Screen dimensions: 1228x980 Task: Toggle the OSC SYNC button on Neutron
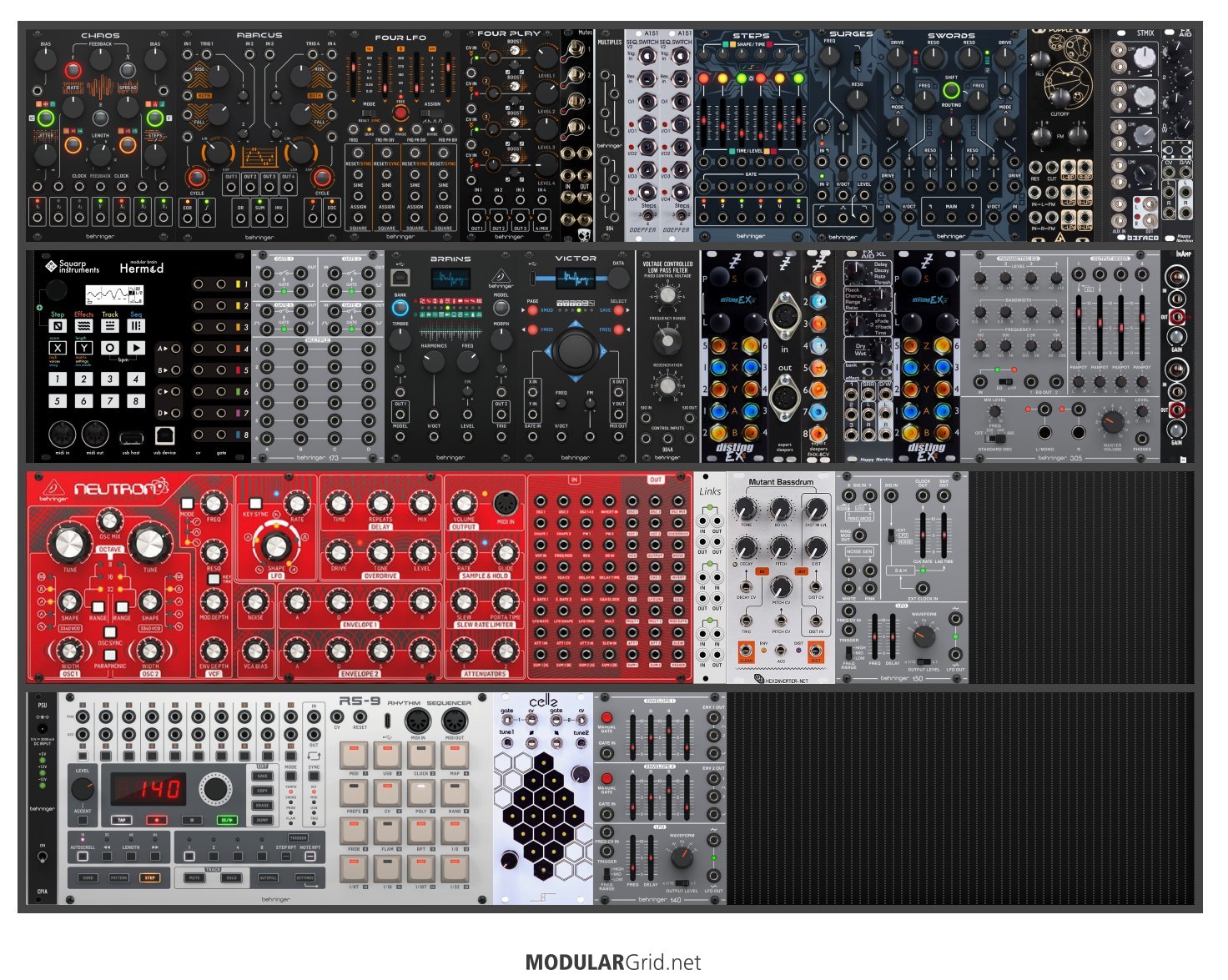pyautogui.click(x=110, y=633)
